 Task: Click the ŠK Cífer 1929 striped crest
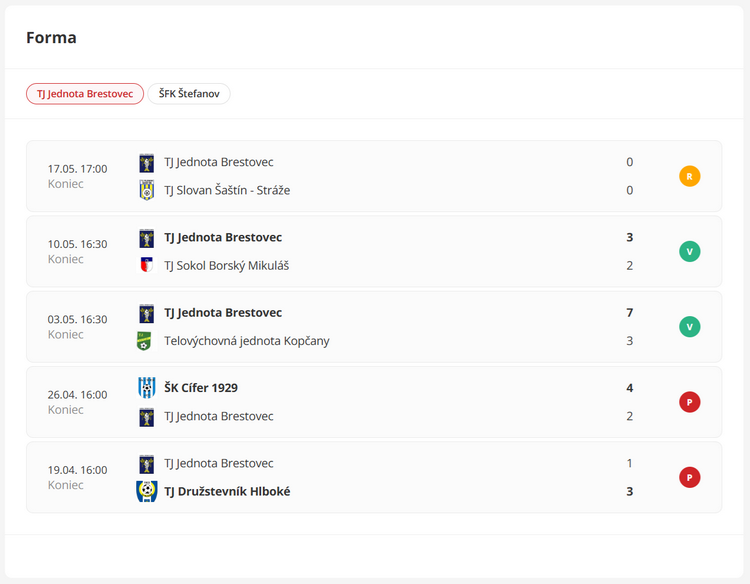(x=146, y=387)
